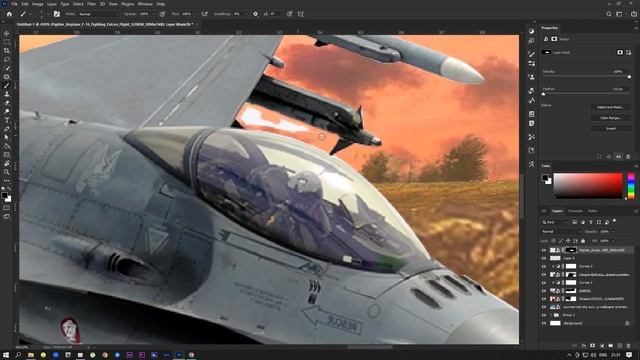
Task: Click the Select and Mask button
Action: (610, 107)
